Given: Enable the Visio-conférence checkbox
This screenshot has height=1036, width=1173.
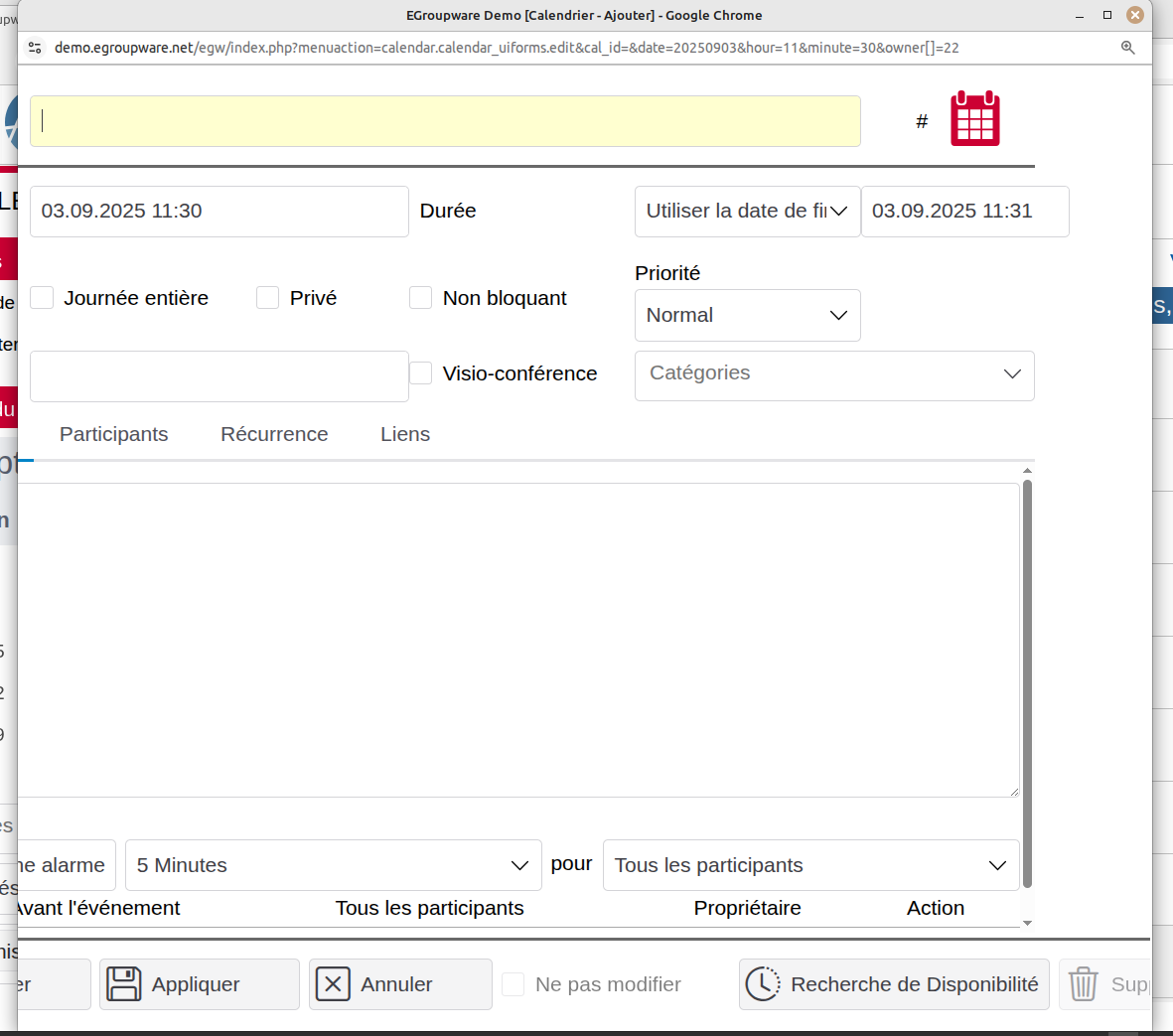Looking at the screenshot, I should coord(421,373).
